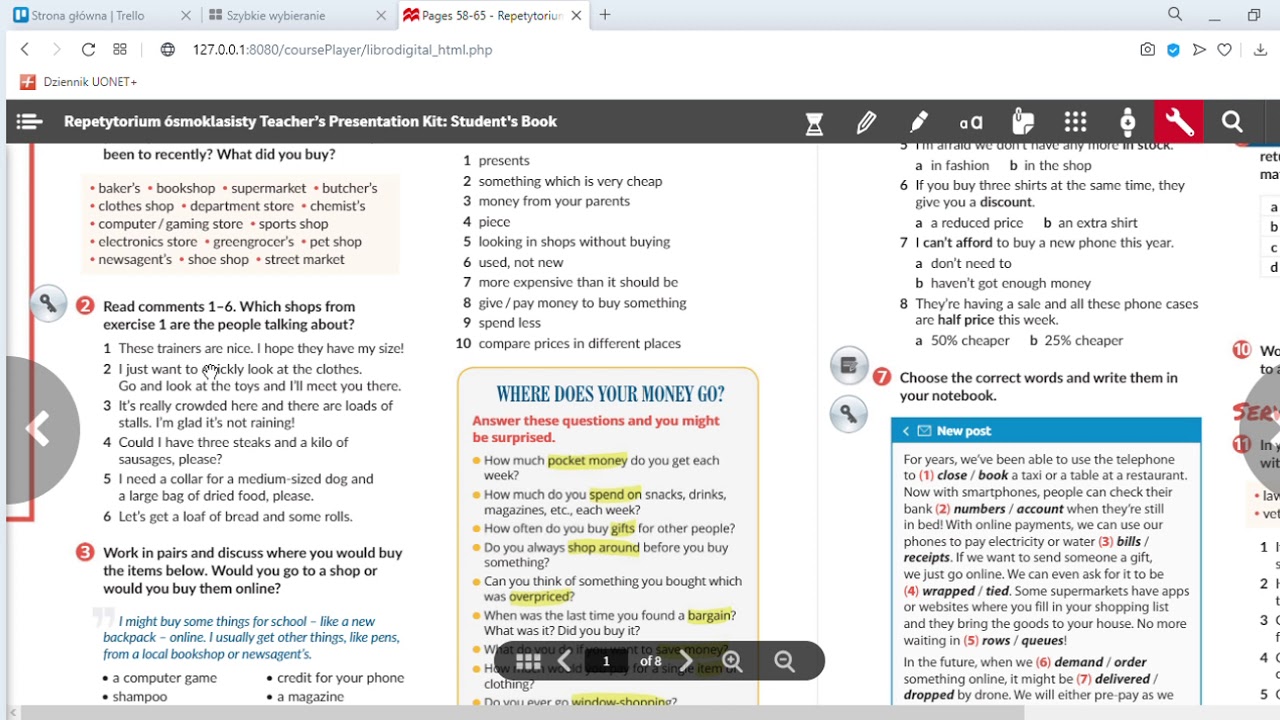Viewport: 1280px width, 720px height.
Task: Click the highlighted word "gifts"
Action: click(x=623, y=528)
